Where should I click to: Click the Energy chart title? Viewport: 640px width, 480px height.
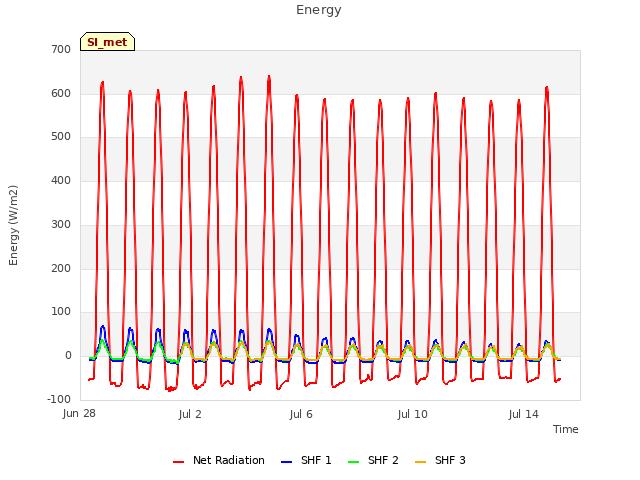pyautogui.click(x=318, y=10)
